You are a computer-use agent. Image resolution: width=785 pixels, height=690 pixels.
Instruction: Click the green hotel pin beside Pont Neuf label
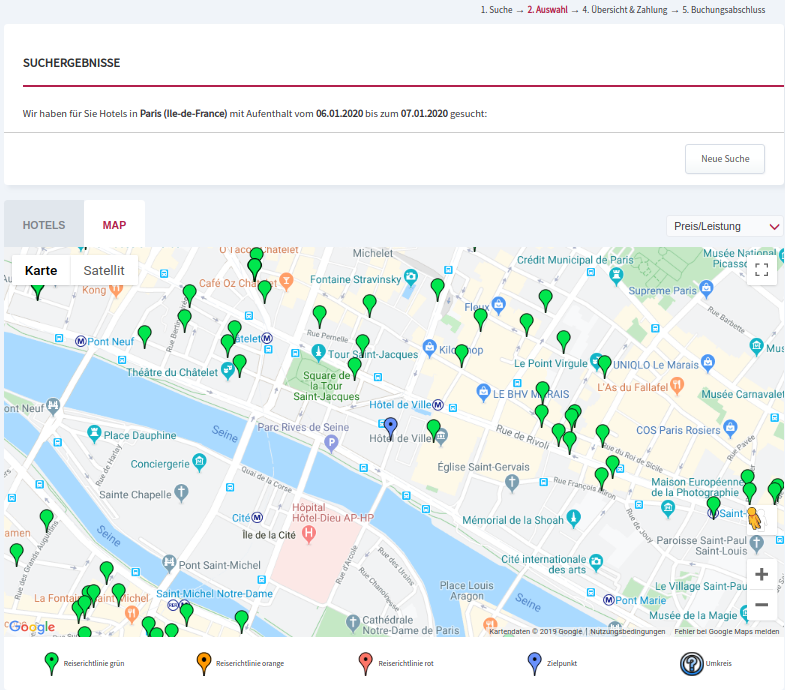pos(145,336)
